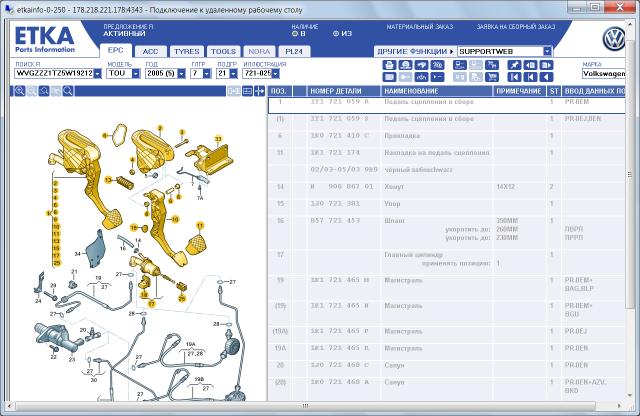Click the pushpin icon in the toolbar
This screenshot has width=640, height=416.
(514, 65)
